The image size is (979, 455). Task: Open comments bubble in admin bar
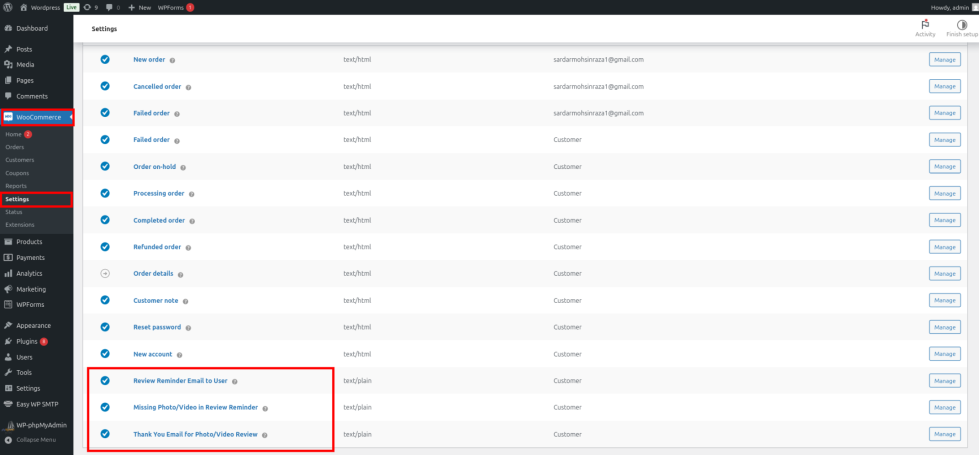click(x=112, y=7)
